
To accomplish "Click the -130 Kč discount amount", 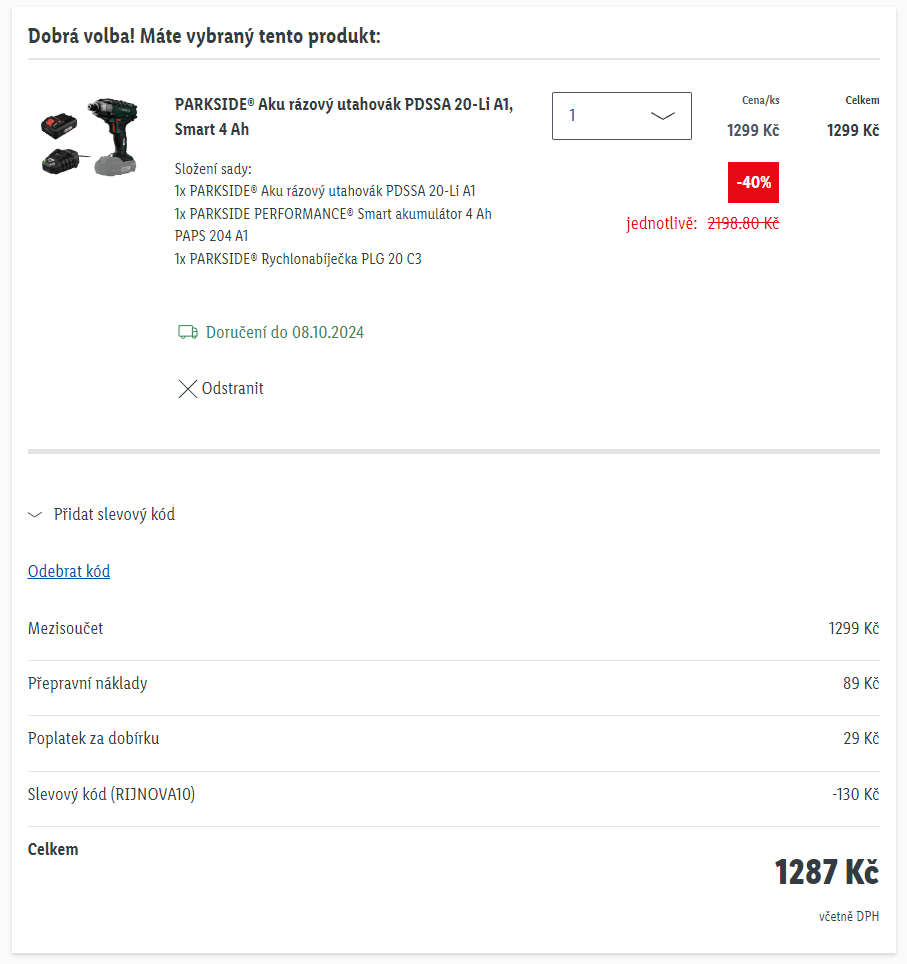I will coord(855,795).
